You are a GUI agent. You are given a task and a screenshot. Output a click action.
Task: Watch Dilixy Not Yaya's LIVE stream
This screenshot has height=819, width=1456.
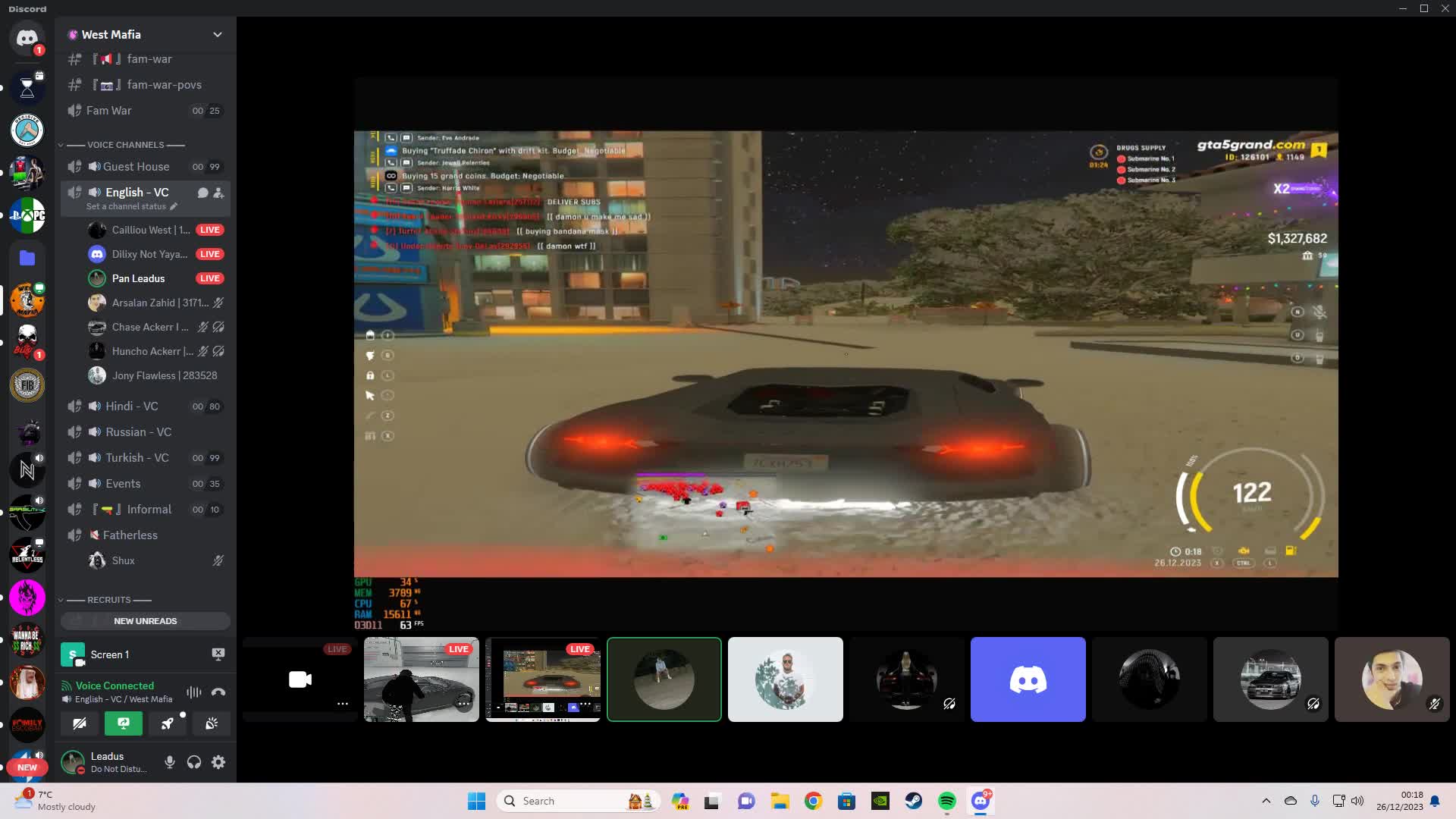point(209,254)
